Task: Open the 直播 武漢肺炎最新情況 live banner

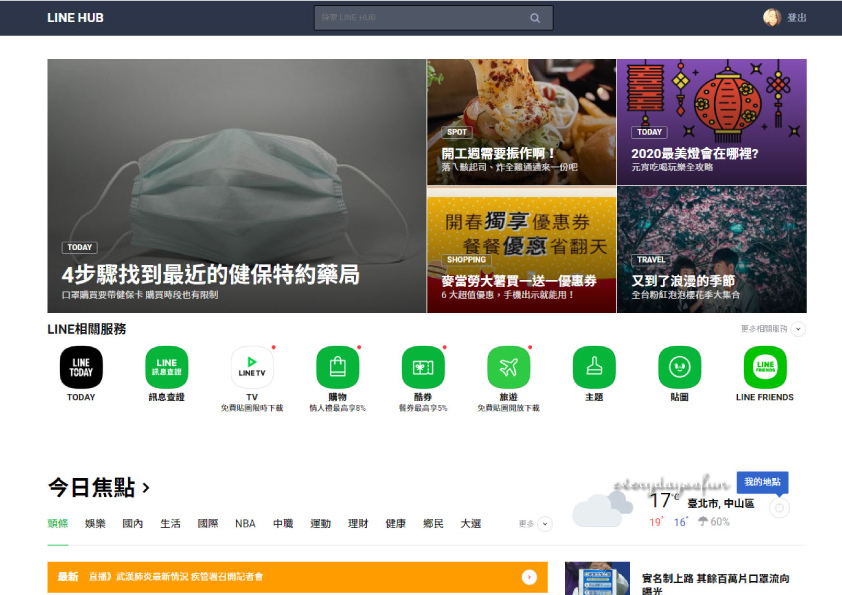Action: point(297,577)
